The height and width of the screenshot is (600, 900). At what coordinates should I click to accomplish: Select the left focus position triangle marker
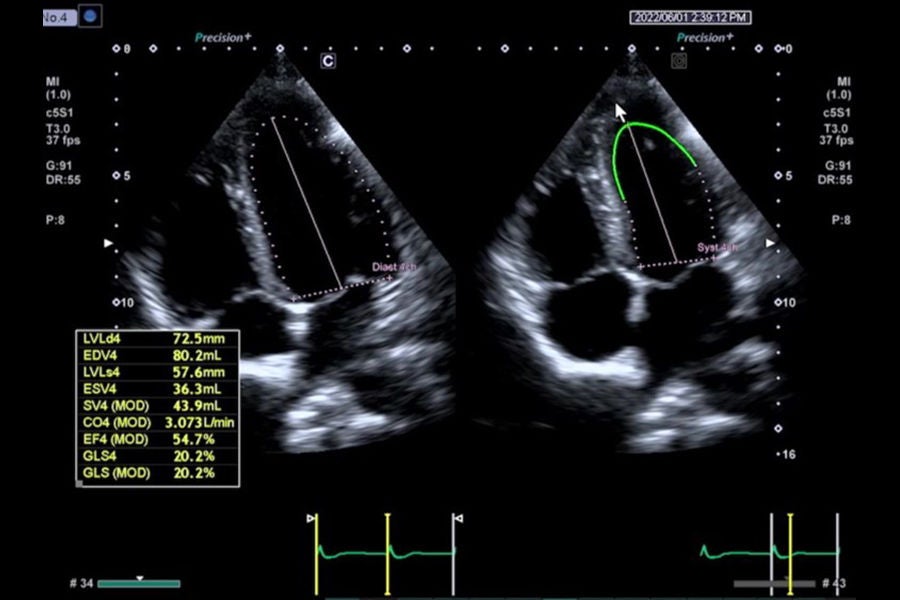(x=108, y=243)
